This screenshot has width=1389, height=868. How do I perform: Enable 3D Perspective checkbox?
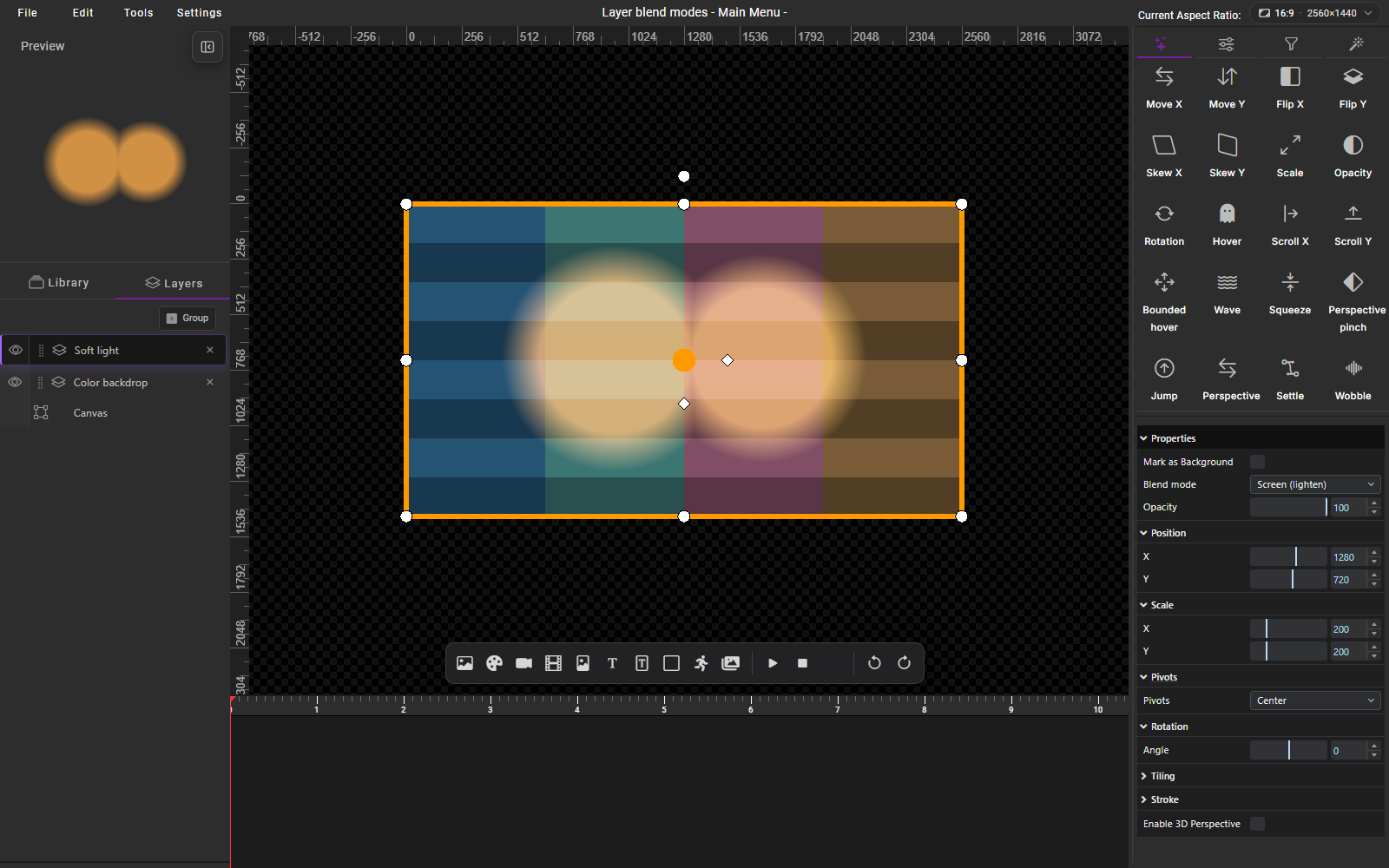pyautogui.click(x=1257, y=824)
